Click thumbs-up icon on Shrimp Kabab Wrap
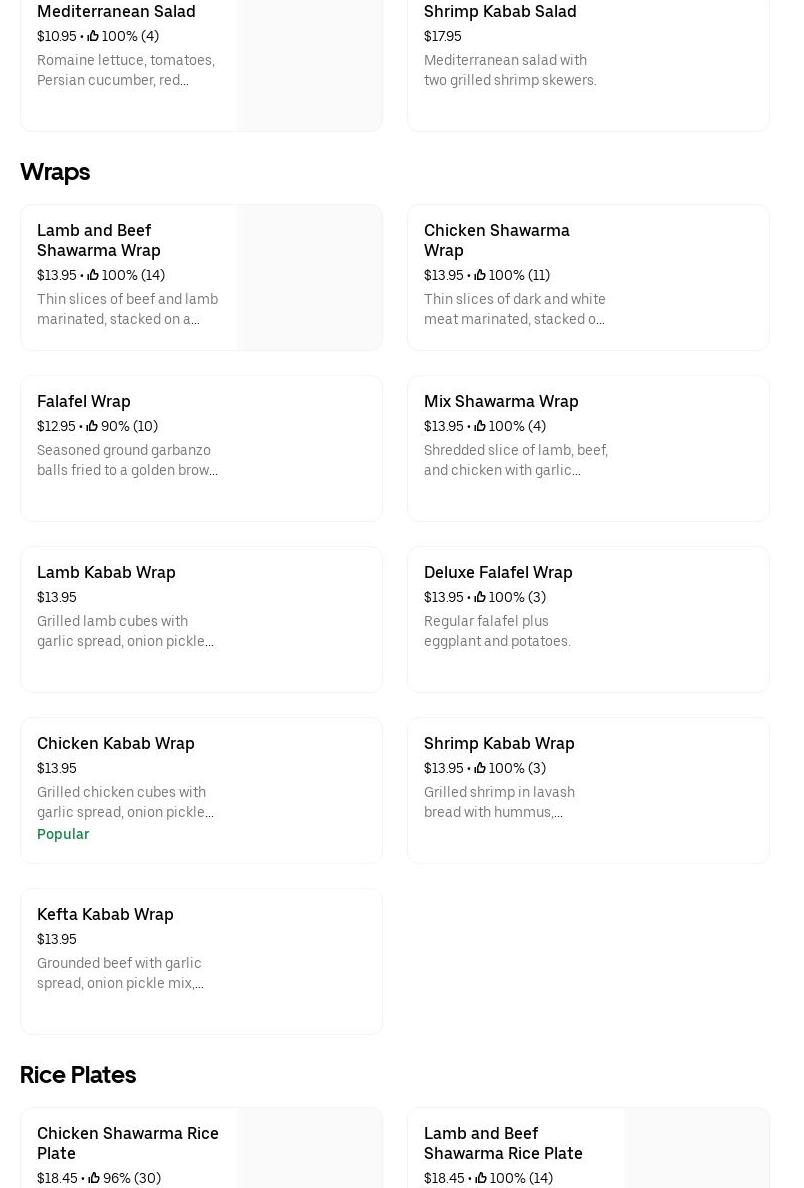 pos(480,768)
